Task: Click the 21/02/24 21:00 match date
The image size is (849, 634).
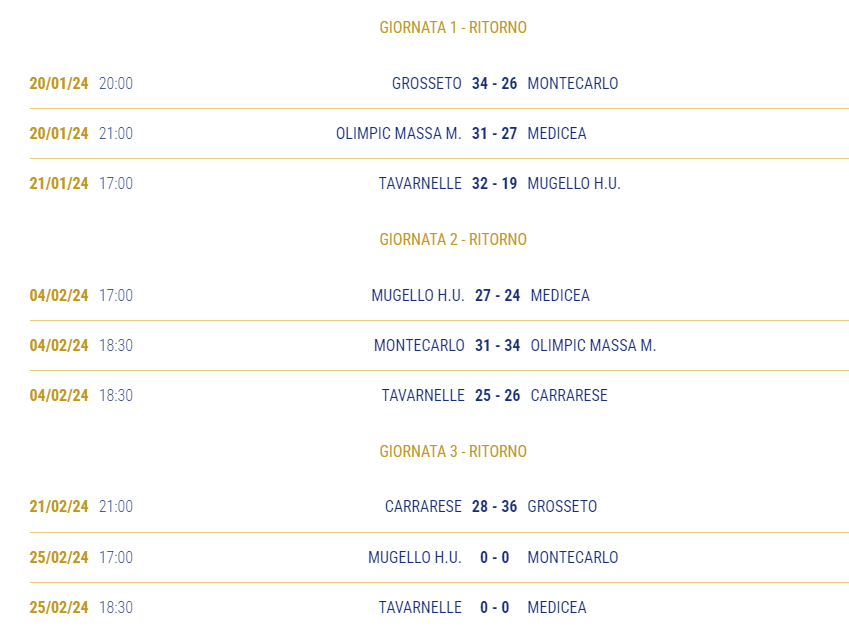Action: [59, 506]
